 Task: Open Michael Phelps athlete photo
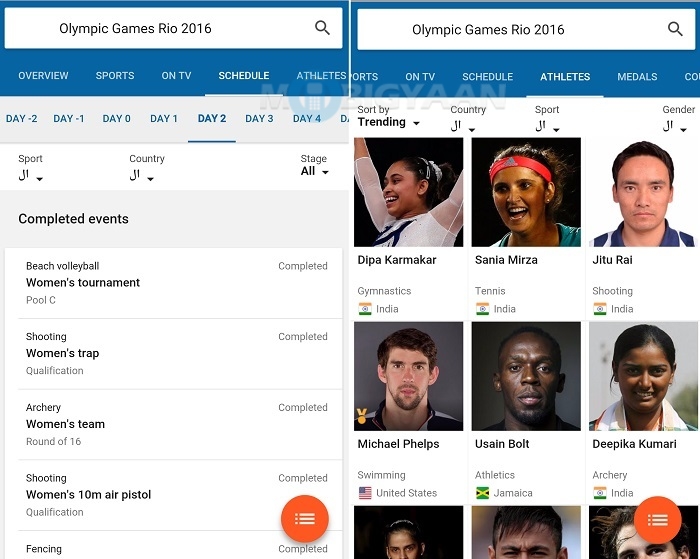pyautogui.click(x=408, y=376)
